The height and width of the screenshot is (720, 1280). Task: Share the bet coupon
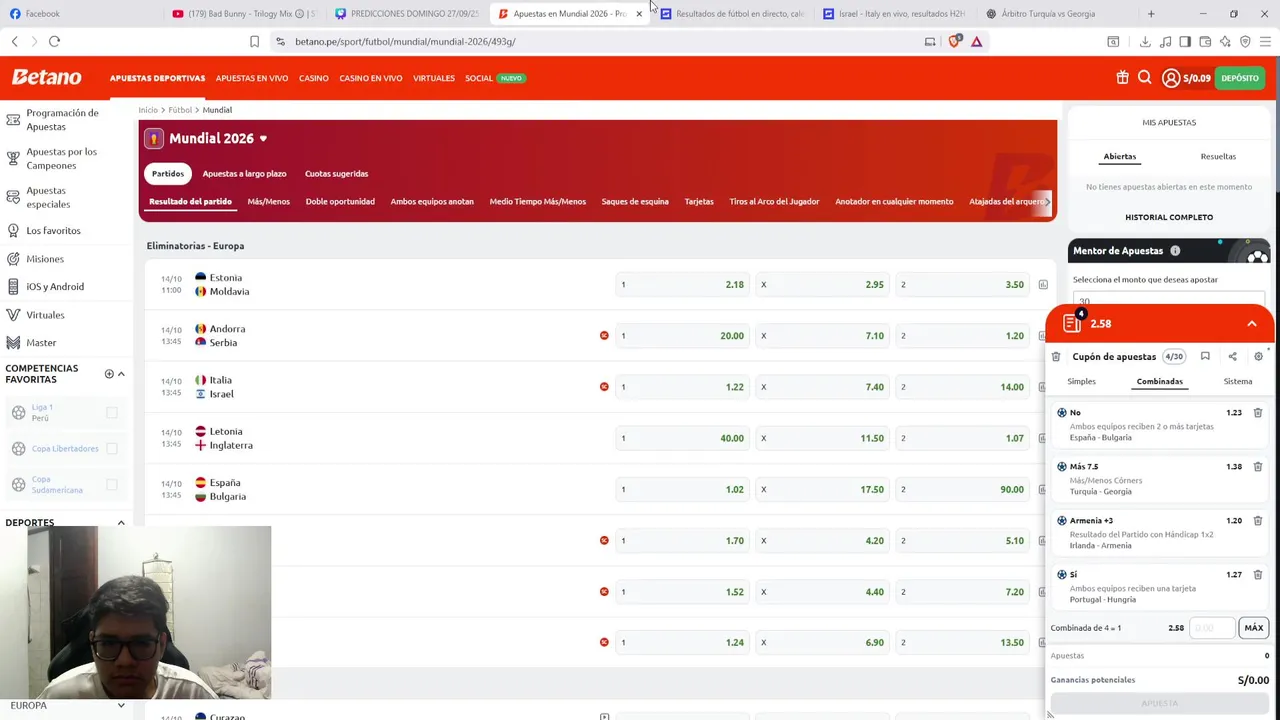[1232, 356]
